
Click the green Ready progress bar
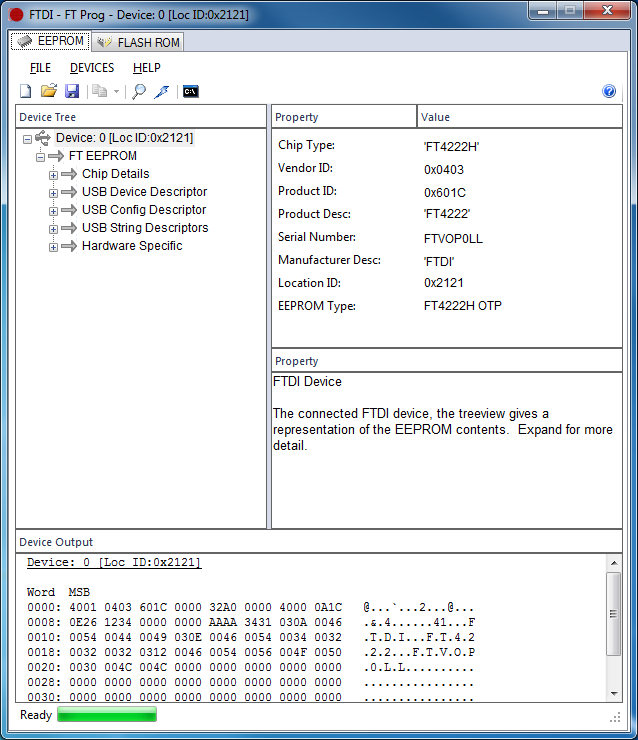coord(107,715)
